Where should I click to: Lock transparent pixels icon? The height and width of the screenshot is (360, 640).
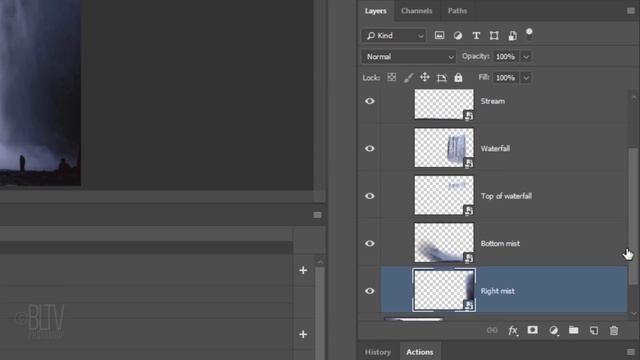pyautogui.click(x=391, y=77)
